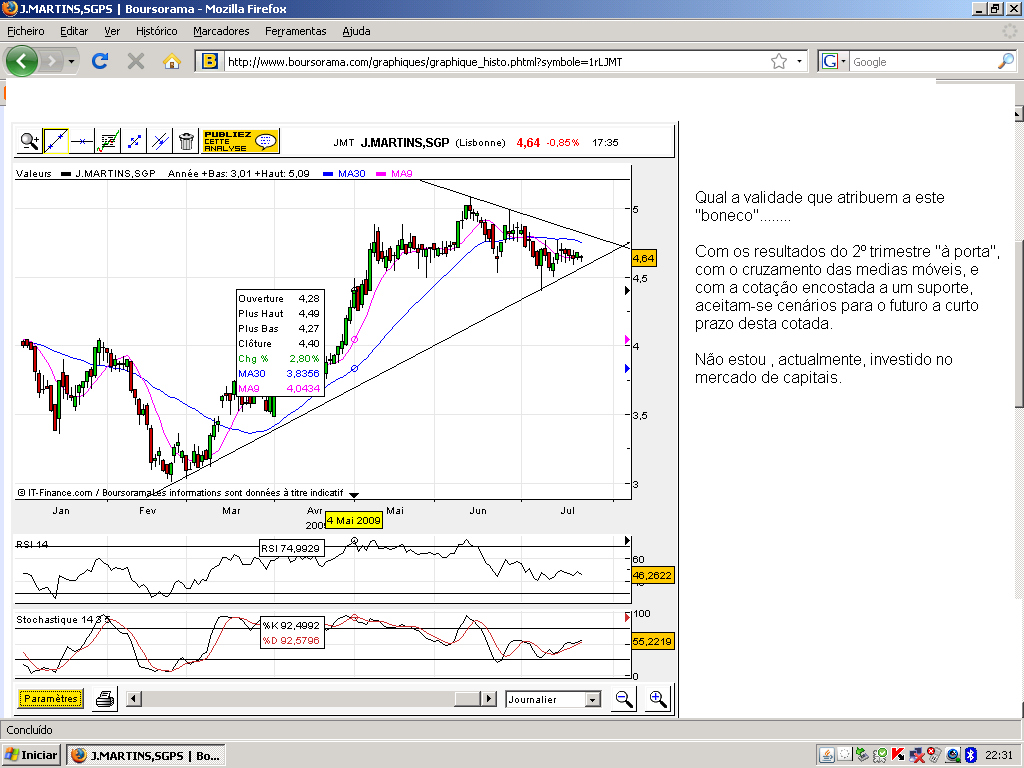Click the Stochastique 14 3 5 indicator label
This screenshot has height=768, width=1024.
63,620
